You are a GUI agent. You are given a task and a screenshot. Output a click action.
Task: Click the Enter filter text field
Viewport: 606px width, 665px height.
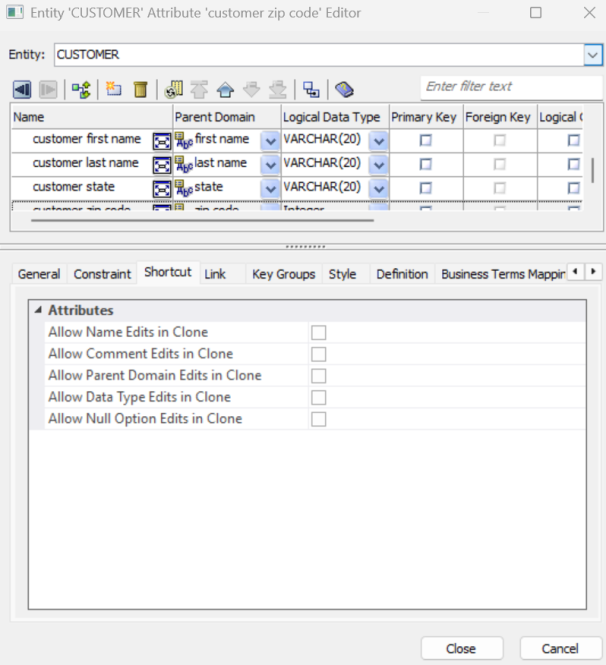click(511, 87)
